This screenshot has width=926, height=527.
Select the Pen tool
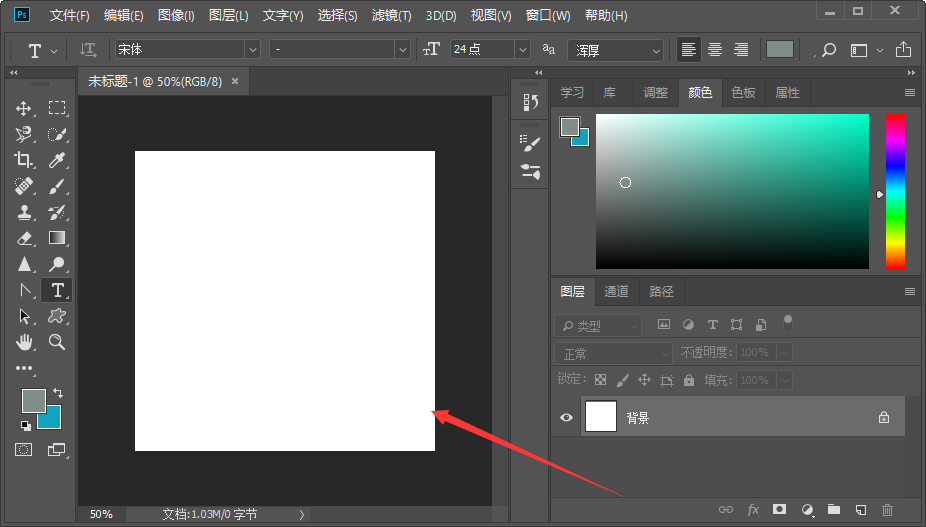(24, 290)
